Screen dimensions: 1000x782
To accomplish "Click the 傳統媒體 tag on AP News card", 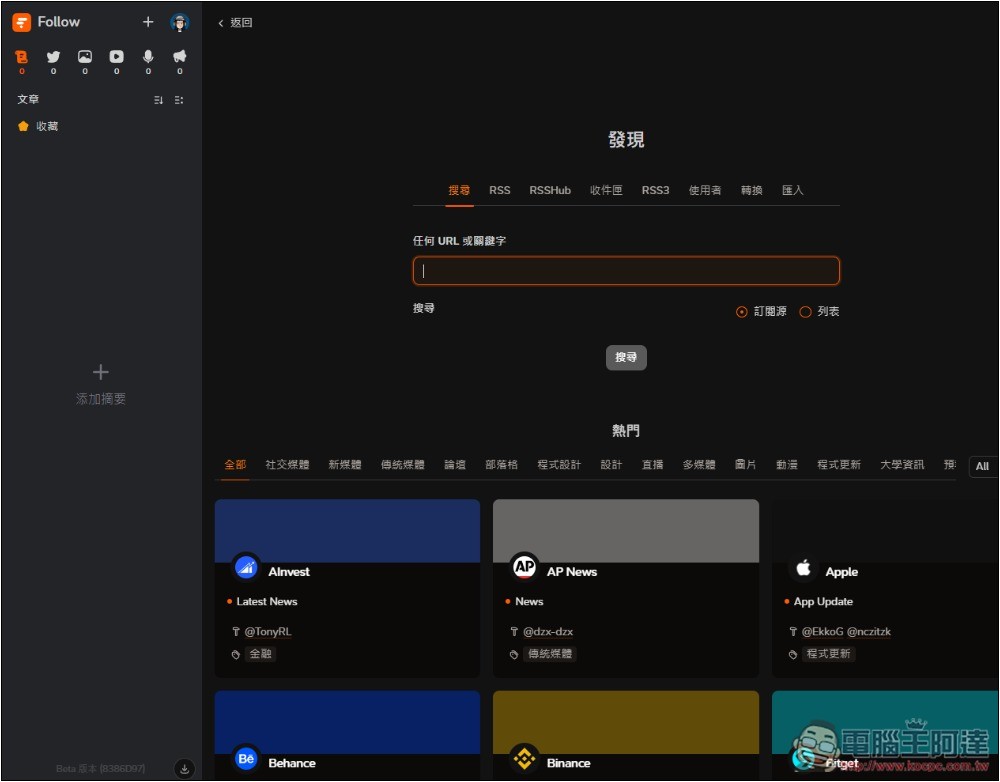I will tap(550, 654).
